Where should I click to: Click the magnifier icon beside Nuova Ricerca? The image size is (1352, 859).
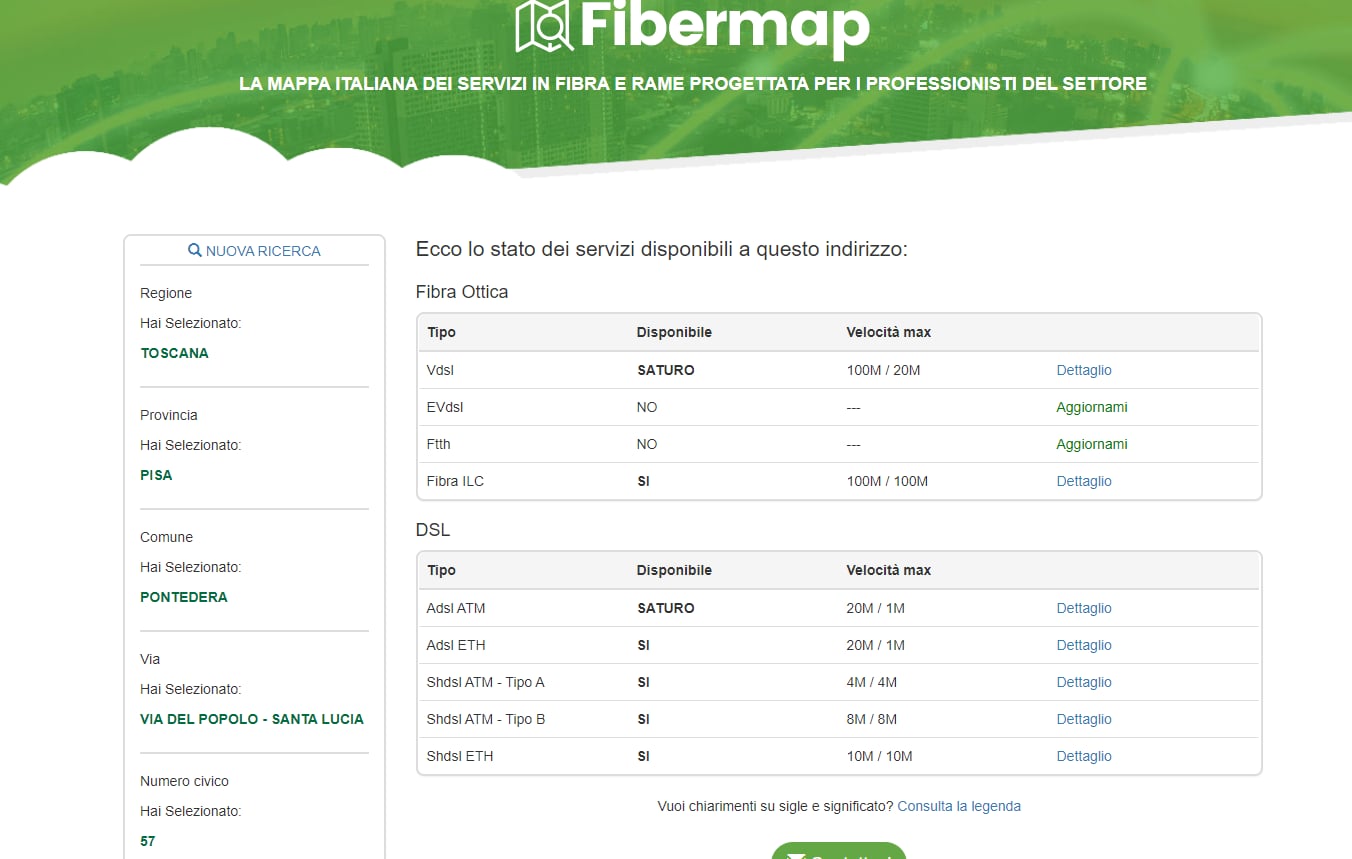coord(195,251)
